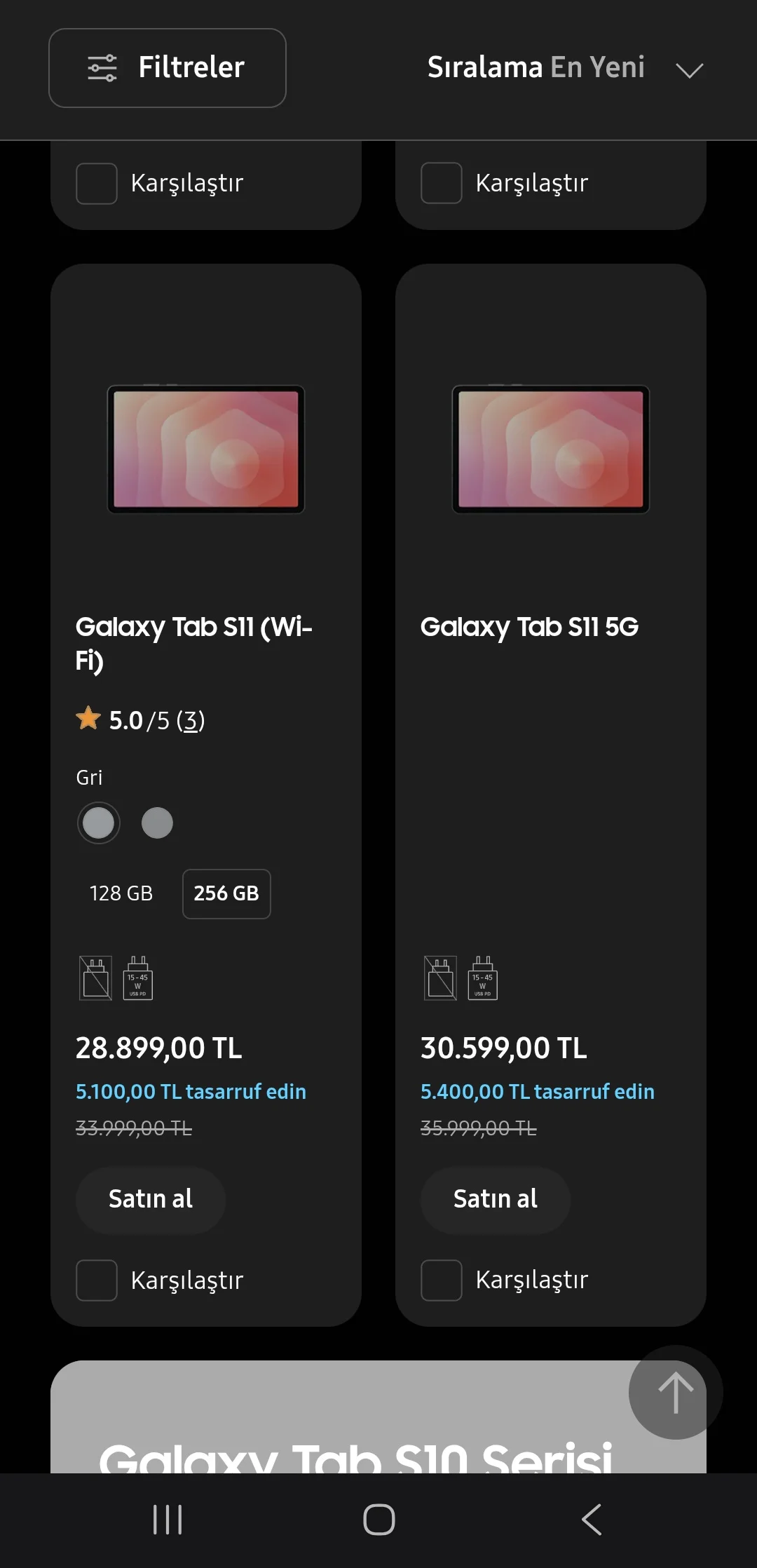The width and height of the screenshot is (757, 1568).
Task: Tap the 15-45W charger icon on Wi-Fi model
Action: (x=138, y=978)
